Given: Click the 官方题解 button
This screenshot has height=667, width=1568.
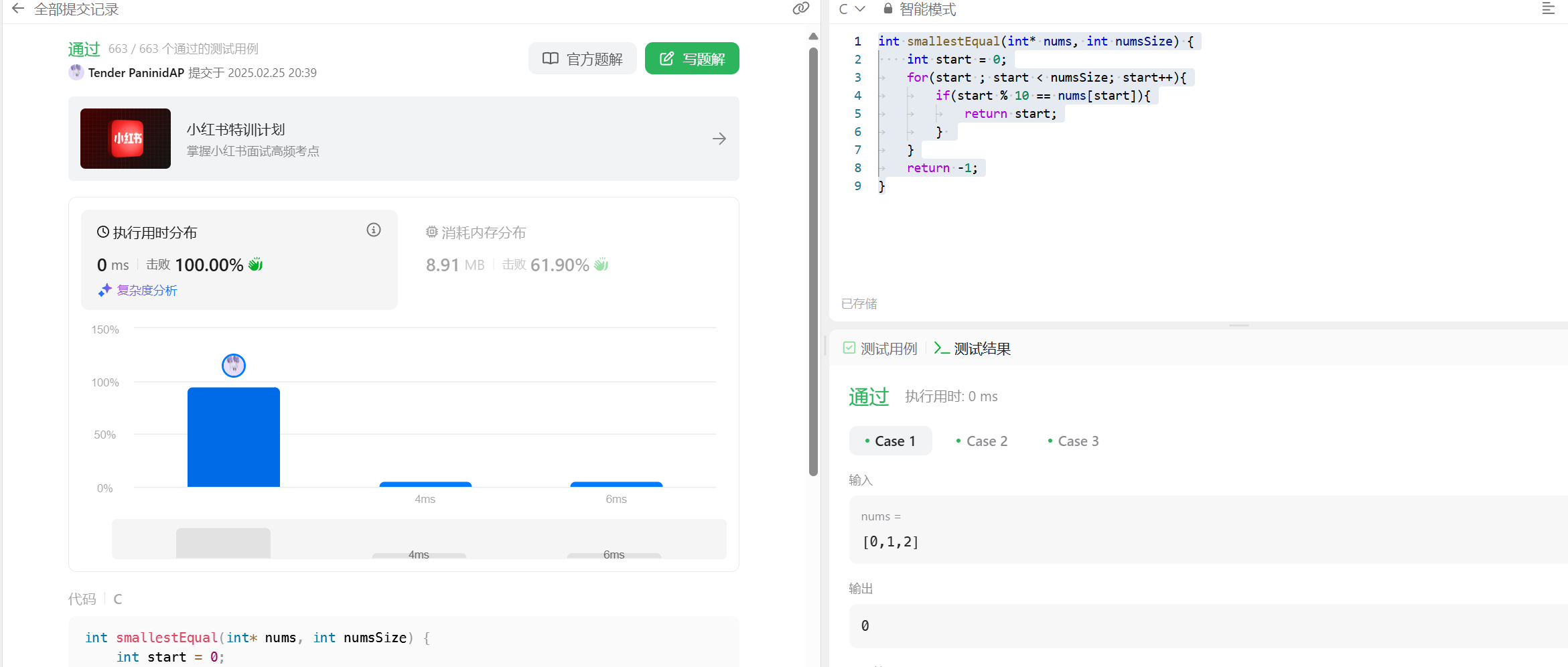Looking at the screenshot, I should [582, 59].
